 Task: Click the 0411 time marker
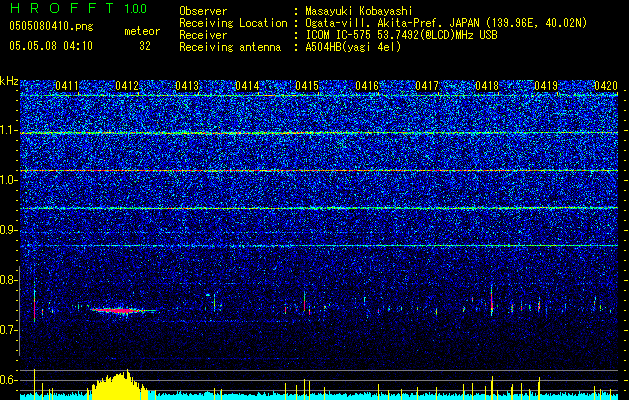(x=67, y=86)
